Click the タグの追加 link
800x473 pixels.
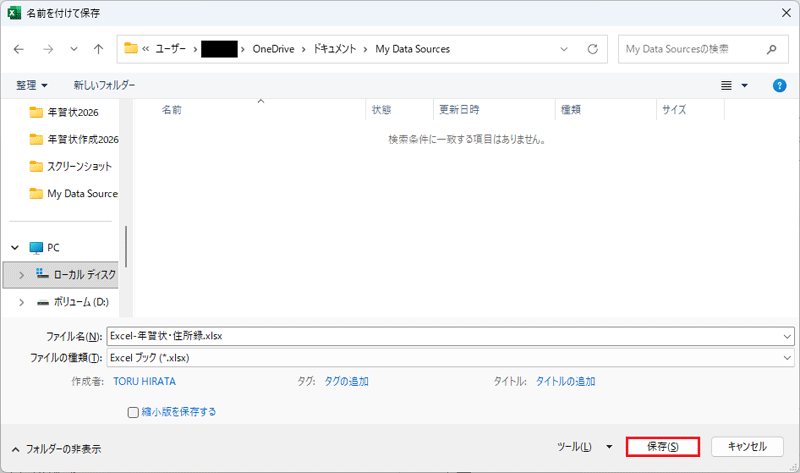point(346,381)
